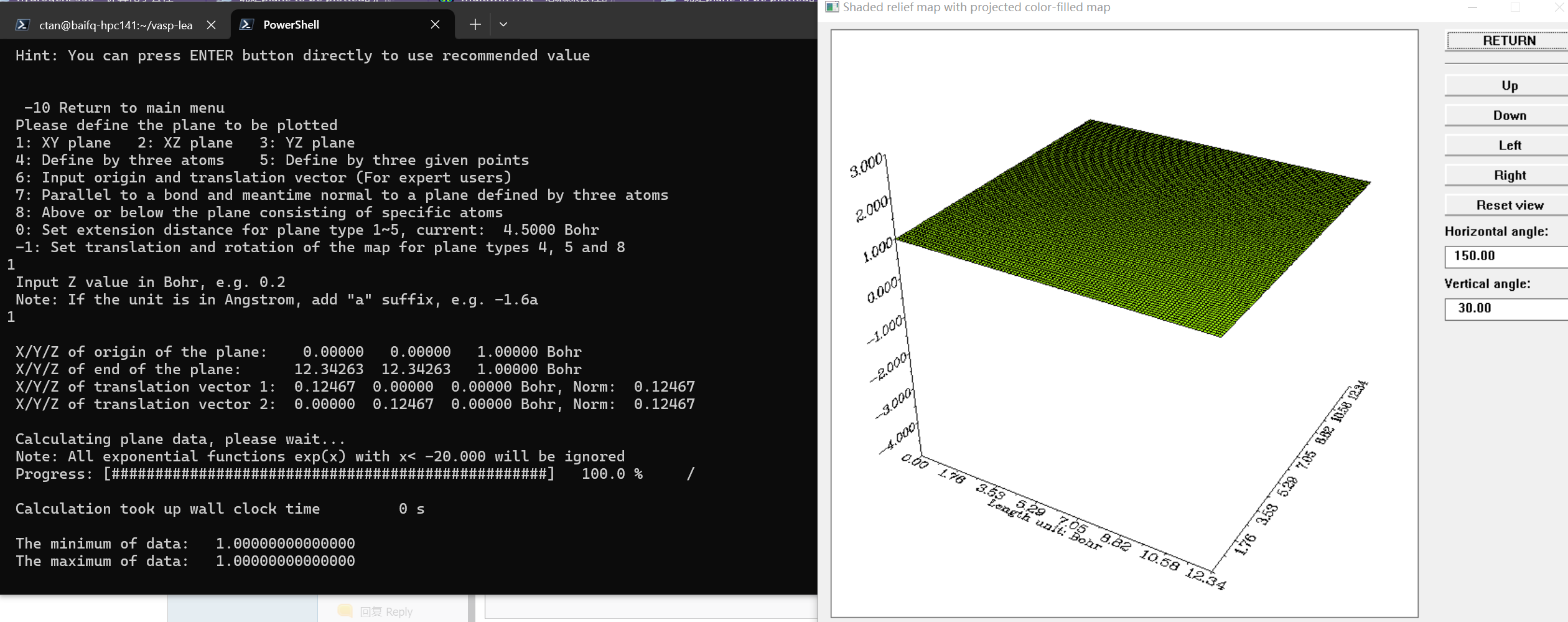Minimize the Shaded relief map window
This screenshot has height=622, width=1568.
pyautogui.click(x=1472, y=7)
